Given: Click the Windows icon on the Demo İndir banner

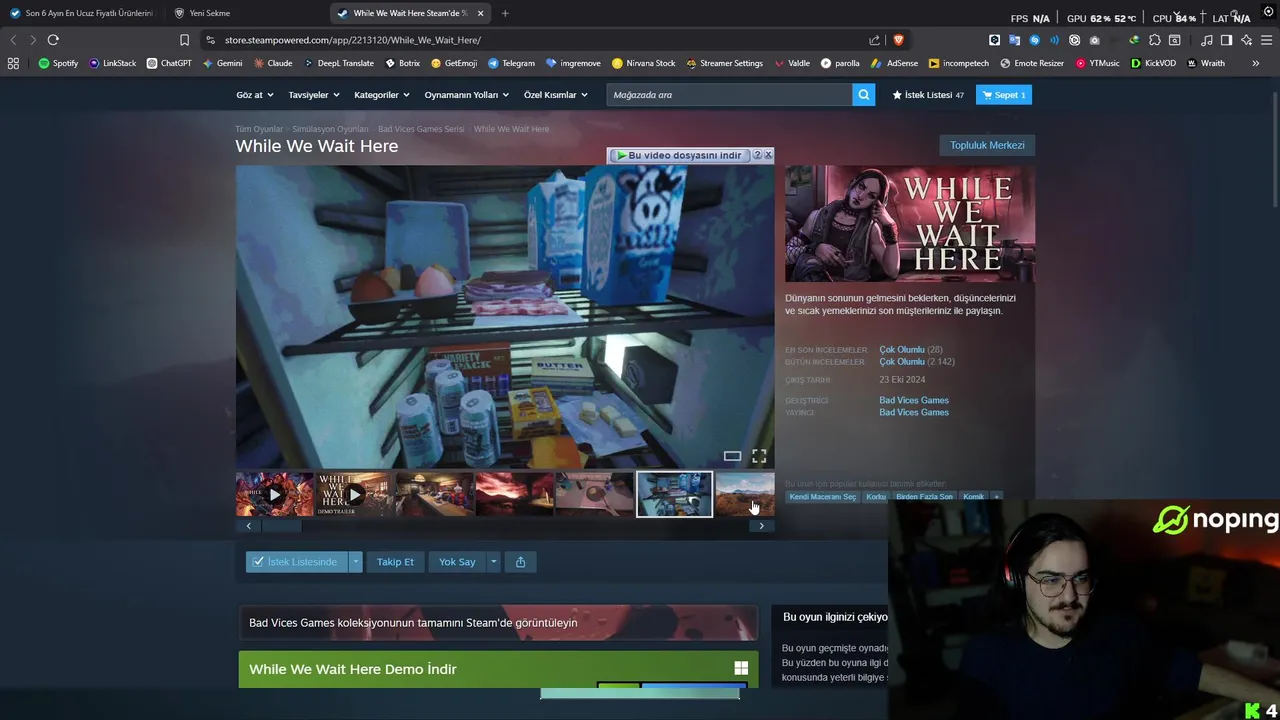Looking at the screenshot, I should [741, 669].
